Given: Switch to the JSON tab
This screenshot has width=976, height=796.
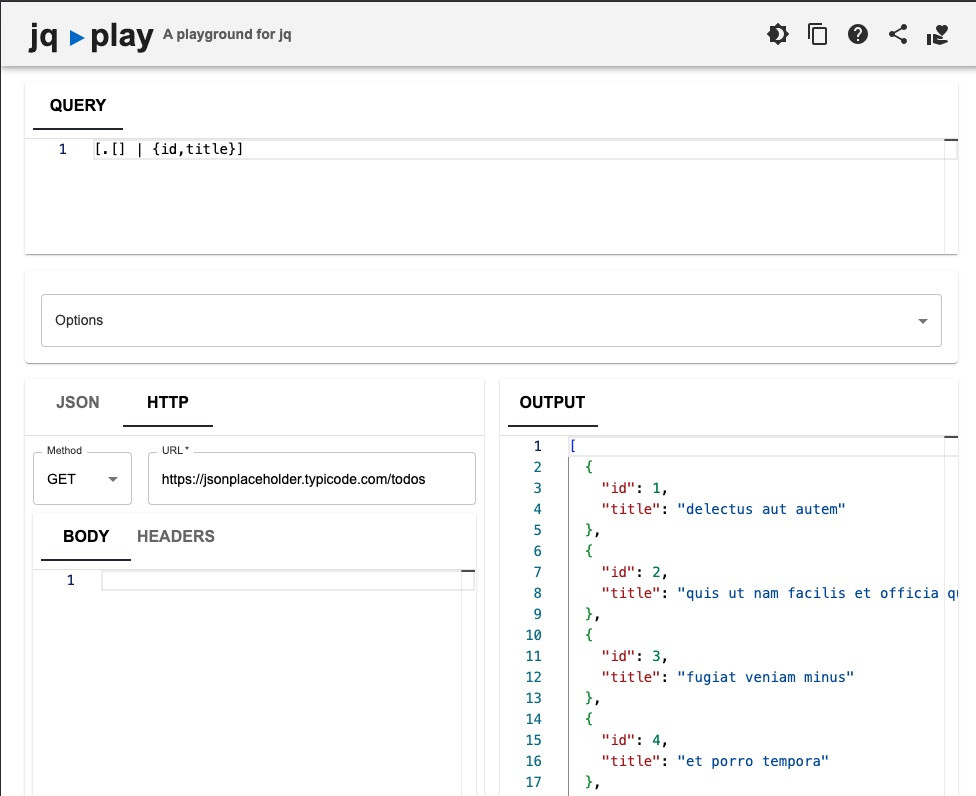Looking at the screenshot, I should click(77, 402).
